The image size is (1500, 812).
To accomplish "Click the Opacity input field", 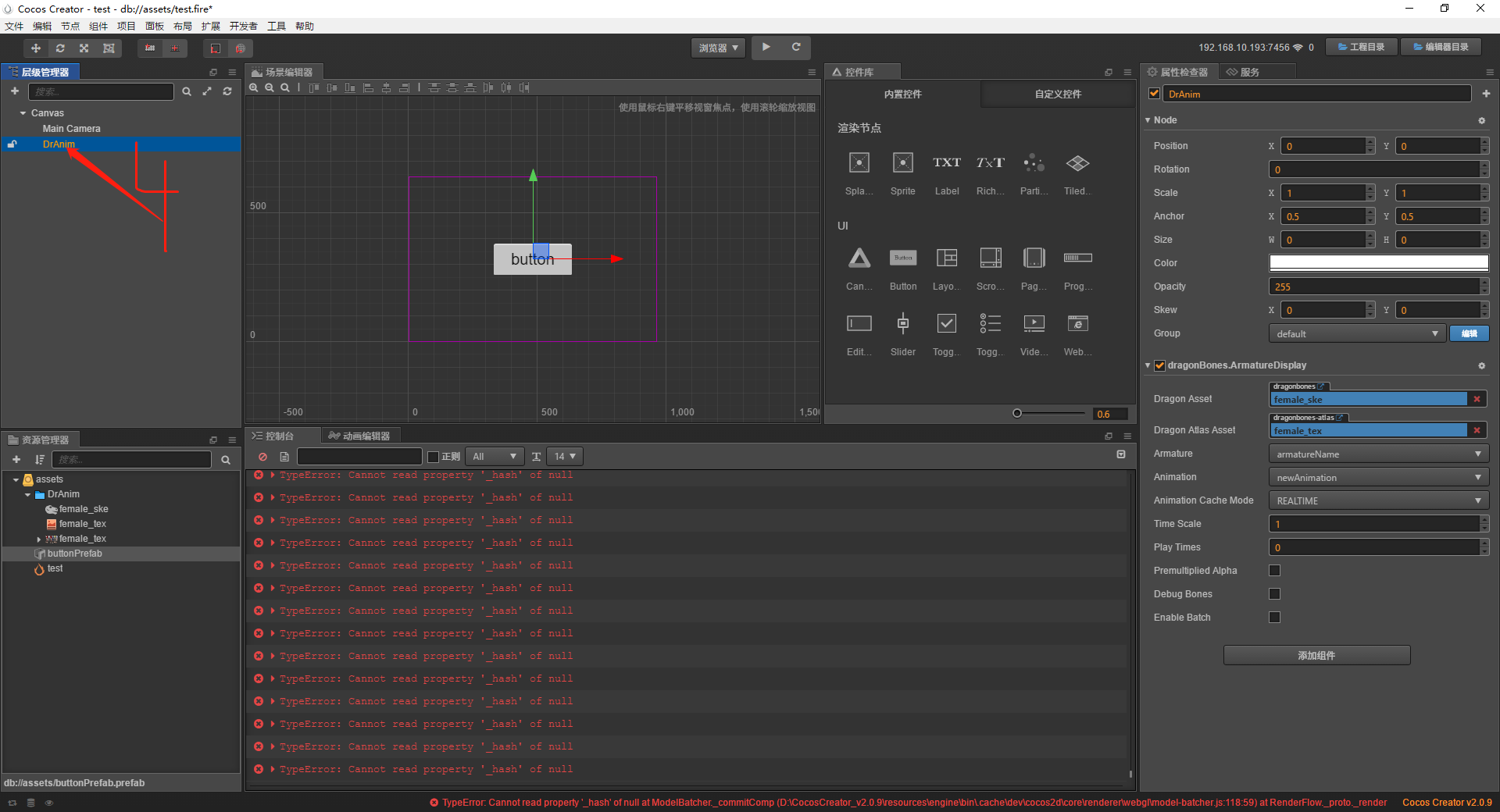I will (1375, 287).
